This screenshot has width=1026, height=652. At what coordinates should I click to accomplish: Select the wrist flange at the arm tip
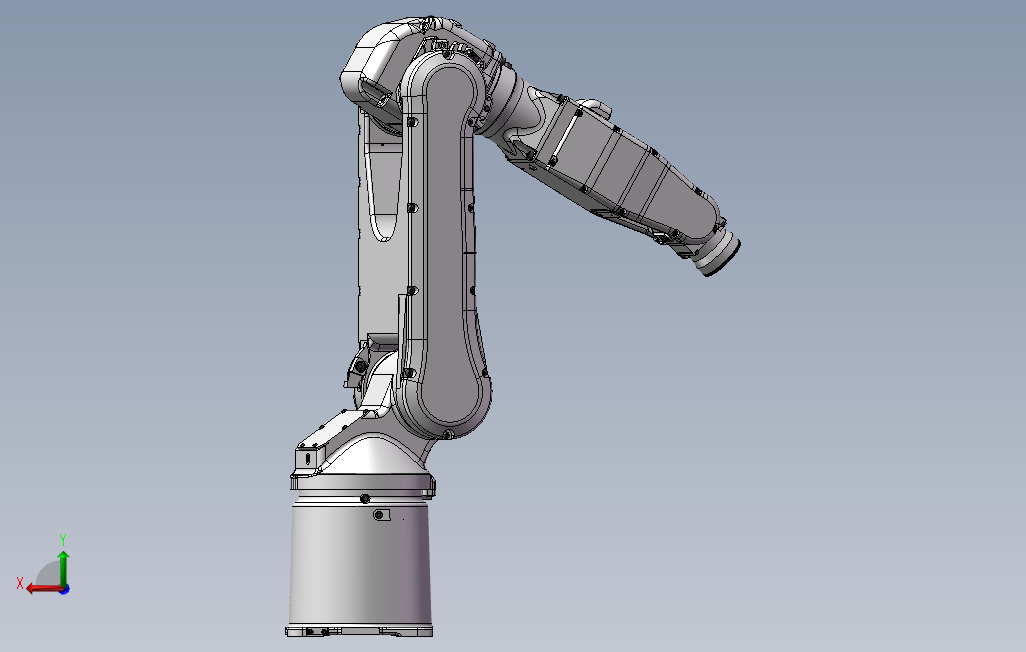[x=718, y=251]
